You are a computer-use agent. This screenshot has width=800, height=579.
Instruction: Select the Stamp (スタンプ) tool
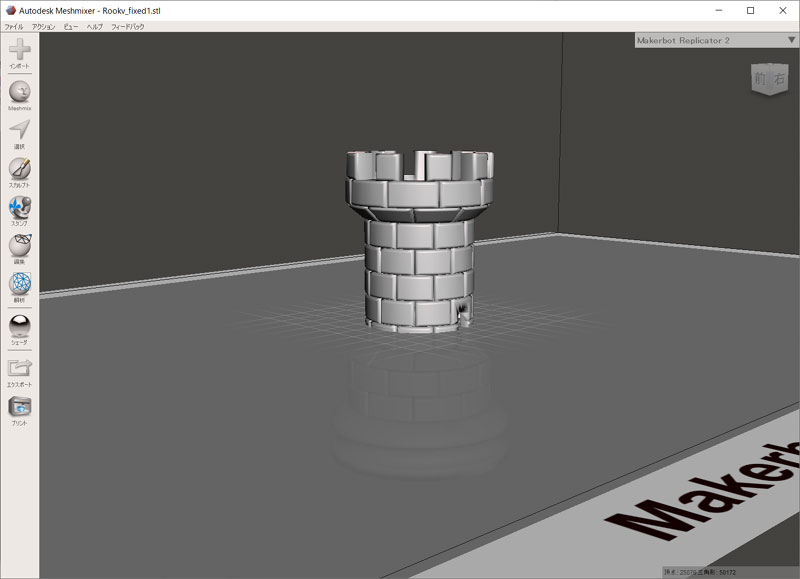tap(19, 207)
